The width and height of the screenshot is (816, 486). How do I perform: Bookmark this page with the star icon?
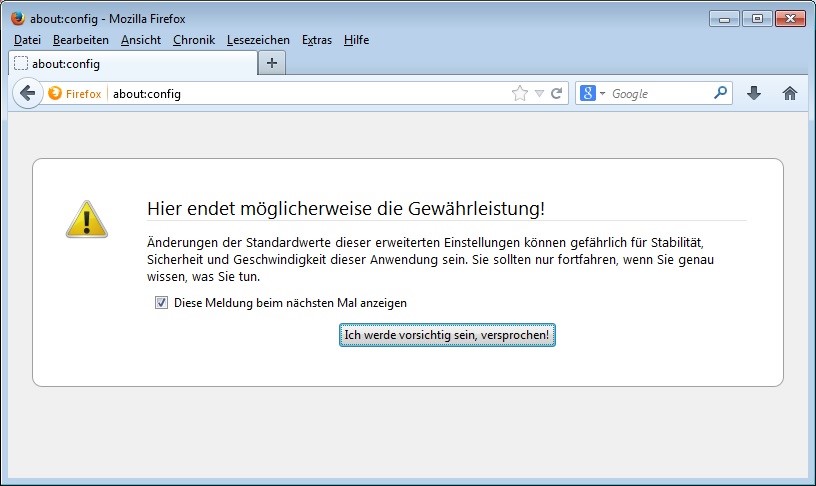[519, 93]
